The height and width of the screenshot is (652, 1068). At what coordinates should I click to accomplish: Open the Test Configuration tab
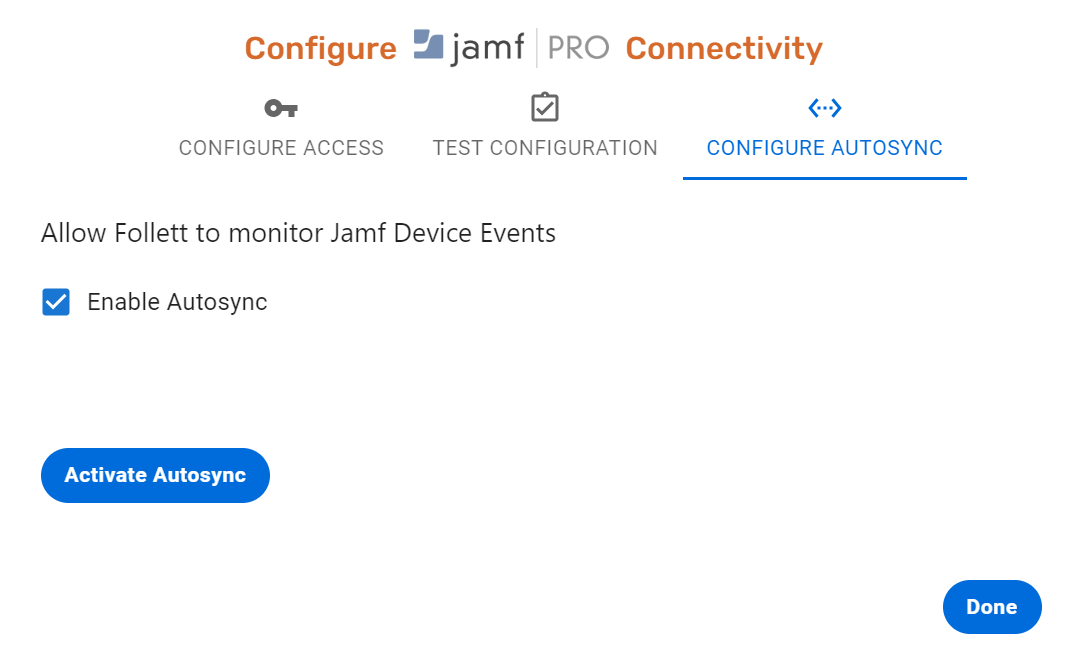[544, 147]
